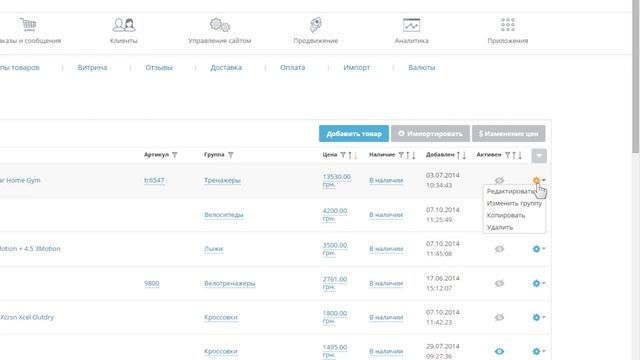640x360 pixels.
Task: Open the Приложения grid icon
Action: click(508, 25)
